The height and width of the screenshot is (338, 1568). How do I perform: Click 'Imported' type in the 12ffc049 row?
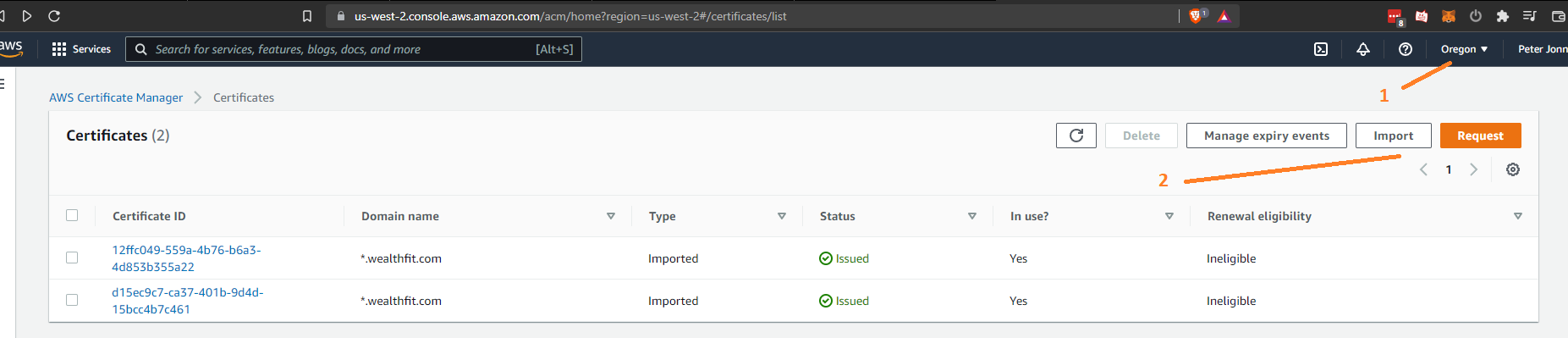click(x=674, y=258)
